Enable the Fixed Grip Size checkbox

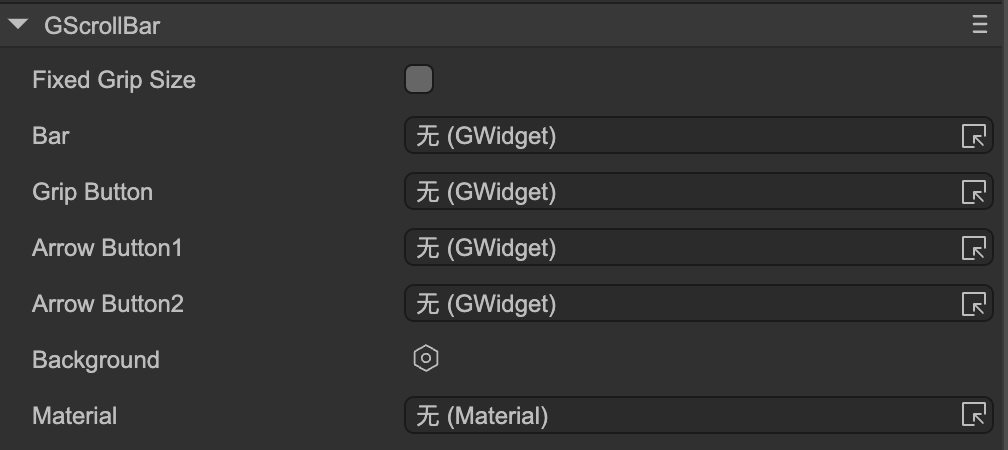point(419,80)
